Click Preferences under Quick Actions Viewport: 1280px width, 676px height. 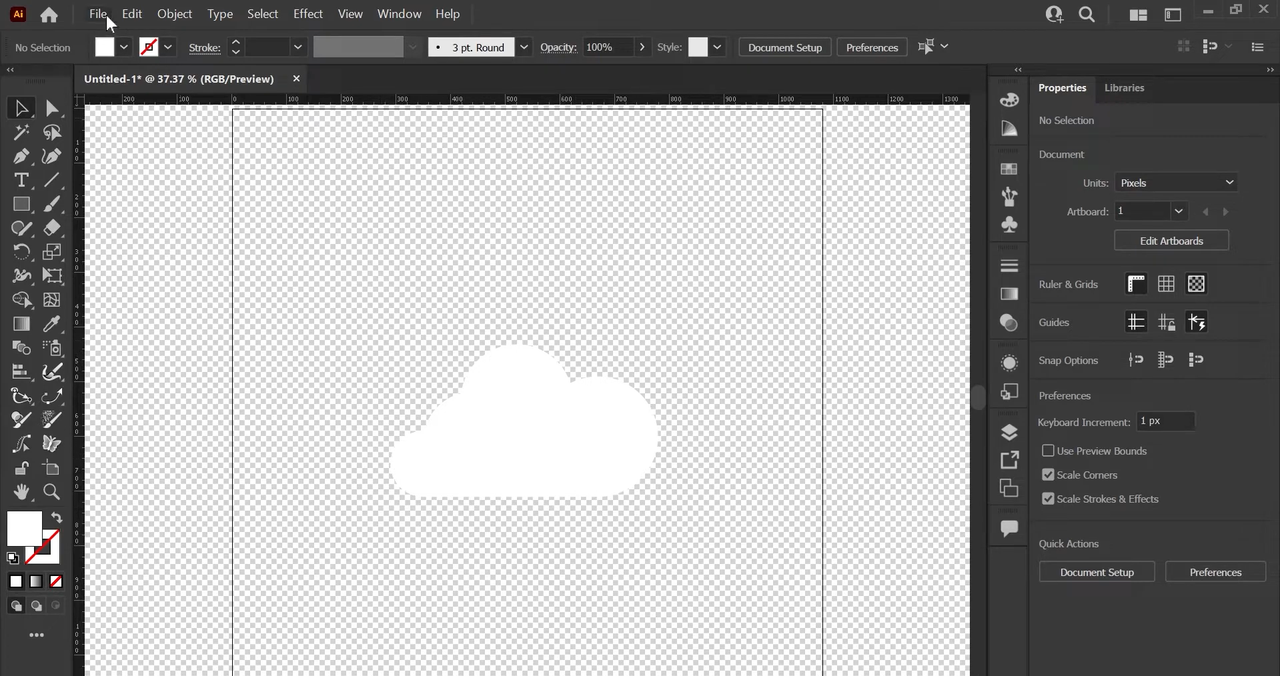click(1216, 572)
